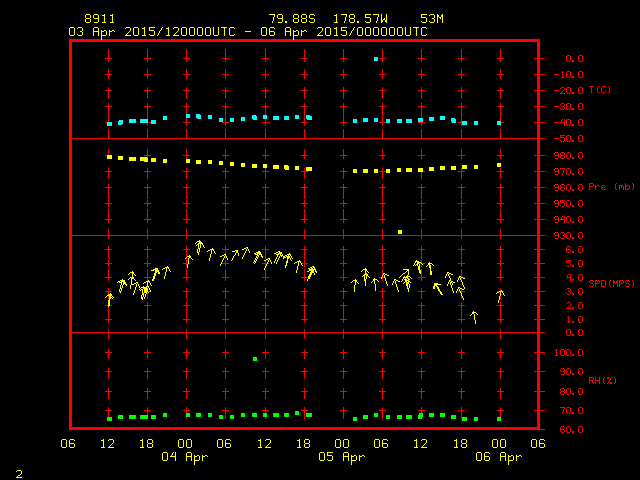This screenshot has width=640, height=480.
Task: Click the last wind arrow at 06 Apr
Action: tap(500, 295)
